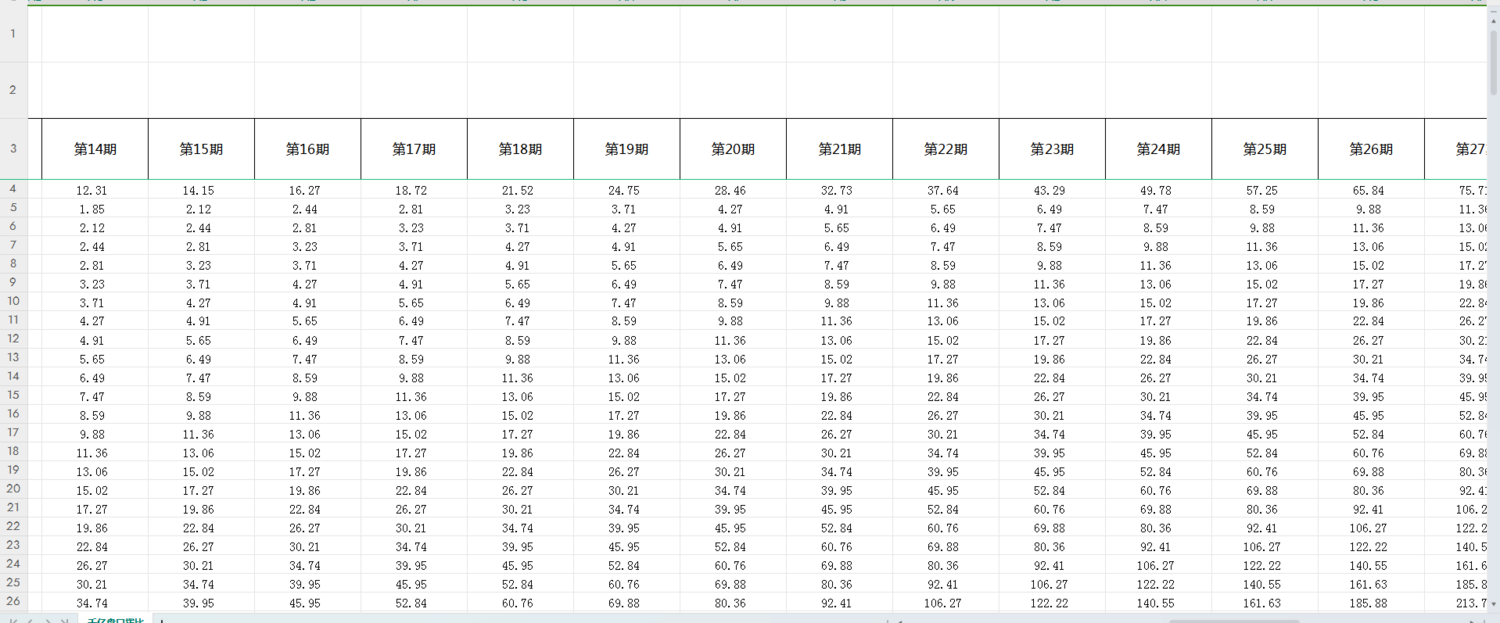Select the 第14期 column header cell
The width and height of the screenshot is (1500, 623).
pyautogui.click(x=95, y=149)
